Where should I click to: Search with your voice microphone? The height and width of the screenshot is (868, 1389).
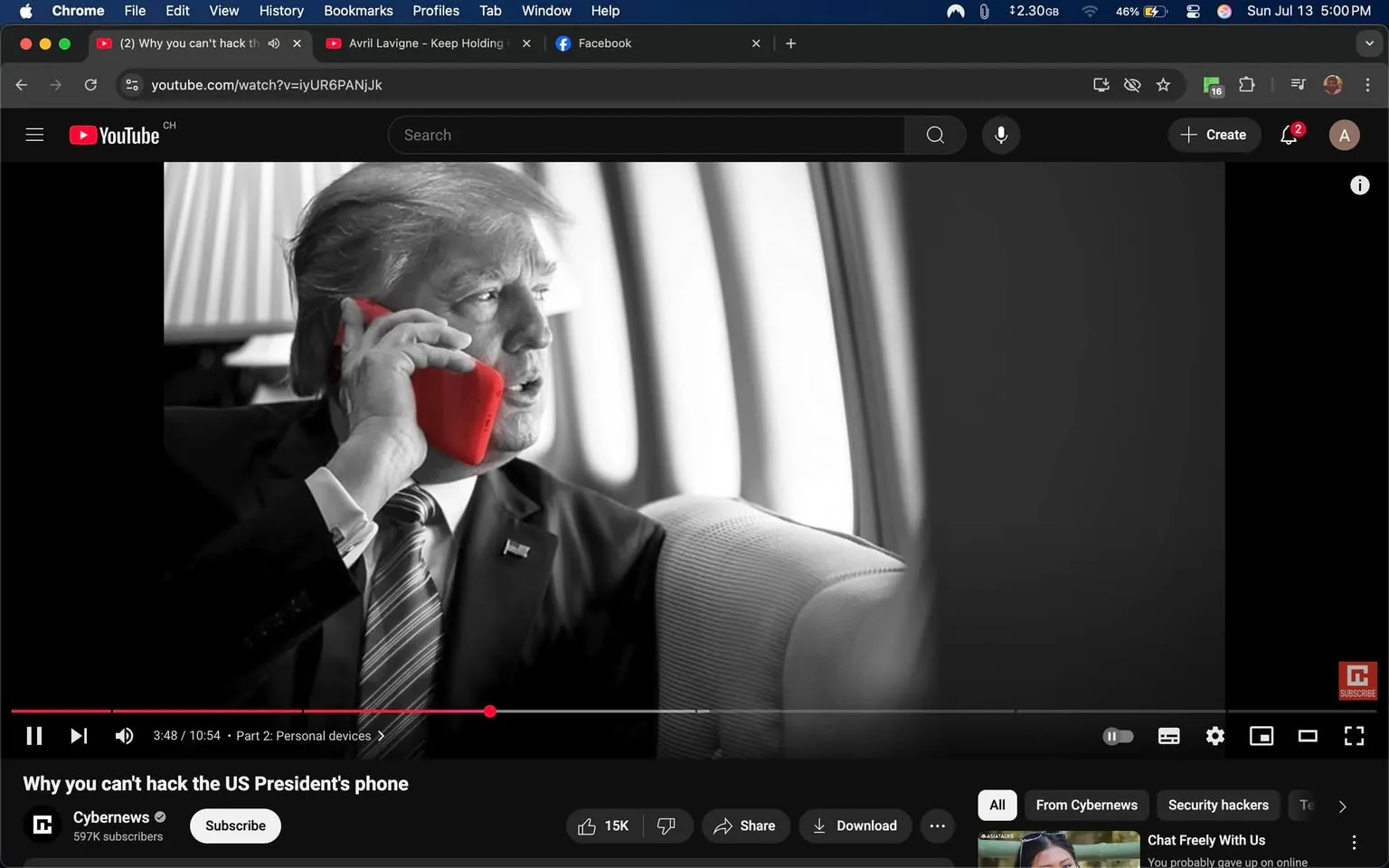click(1000, 135)
